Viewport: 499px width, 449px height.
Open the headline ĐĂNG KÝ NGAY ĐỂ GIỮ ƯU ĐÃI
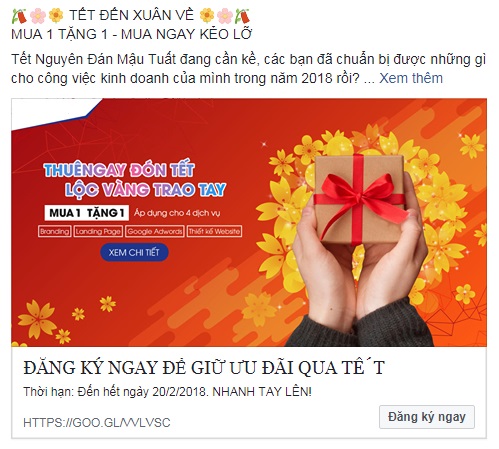point(204,368)
